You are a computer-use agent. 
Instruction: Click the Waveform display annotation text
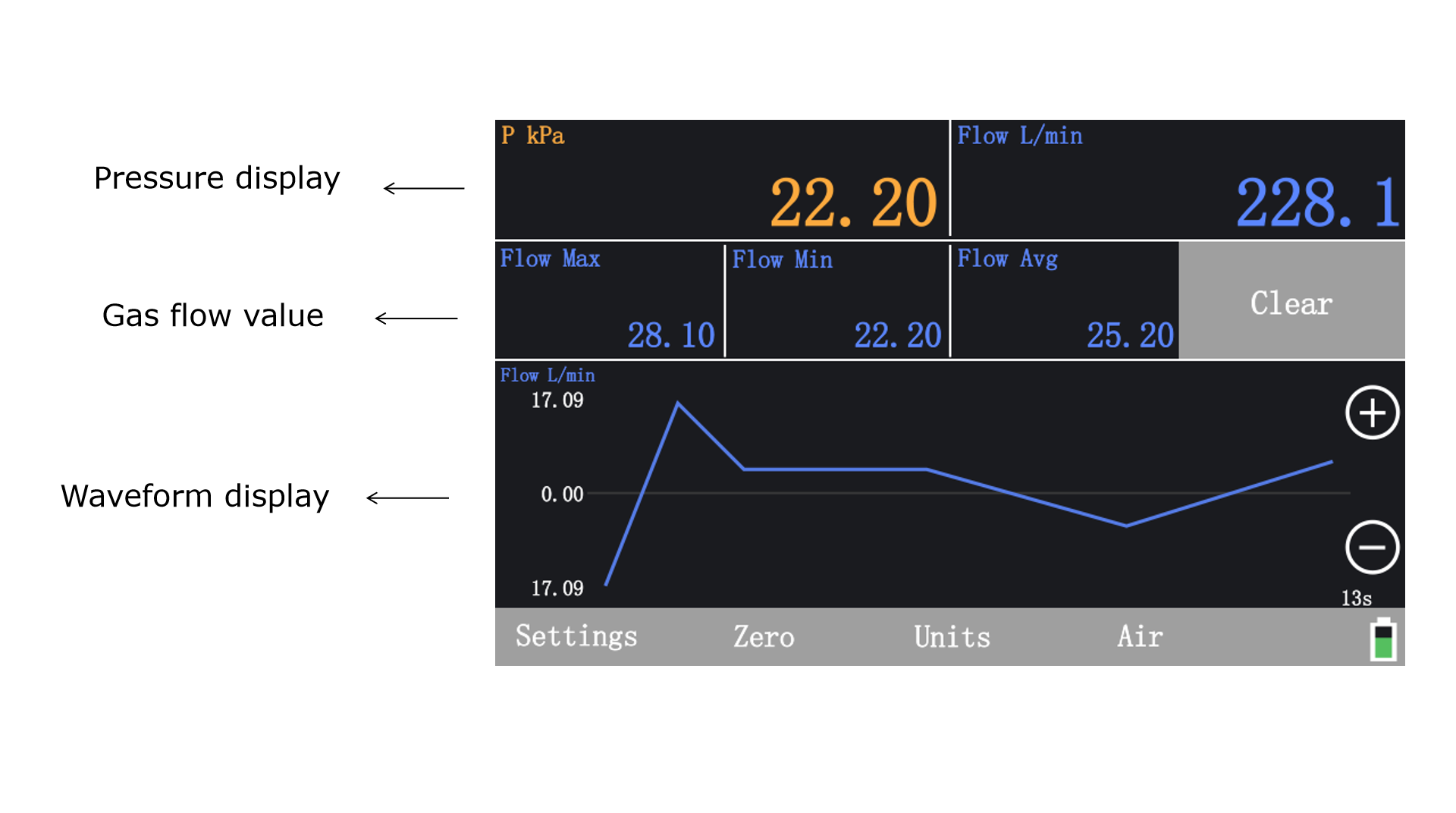195,496
